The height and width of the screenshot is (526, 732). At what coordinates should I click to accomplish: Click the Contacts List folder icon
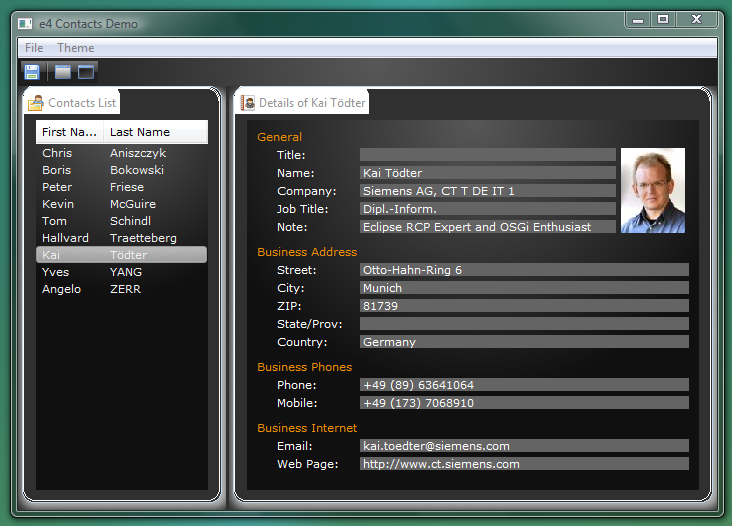[x=36, y=103]
